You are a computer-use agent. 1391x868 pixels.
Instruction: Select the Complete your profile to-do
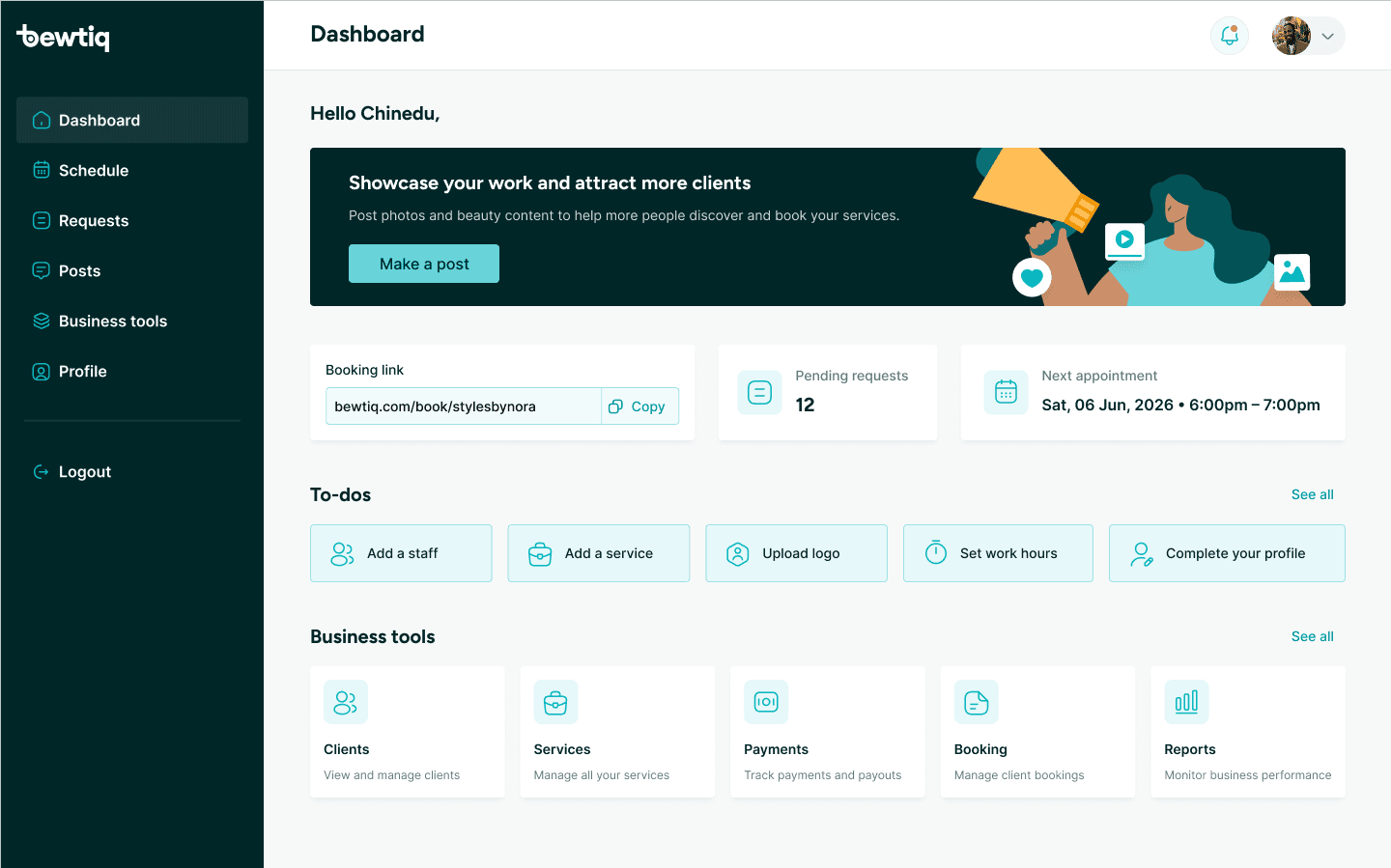tap(1227, 553)
